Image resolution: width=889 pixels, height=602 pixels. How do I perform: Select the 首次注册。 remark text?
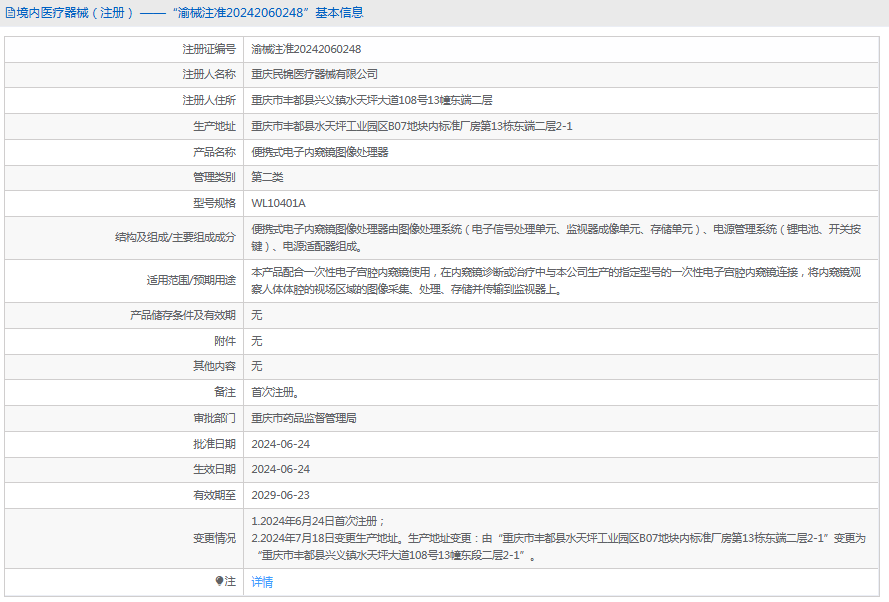click(276, 392)
